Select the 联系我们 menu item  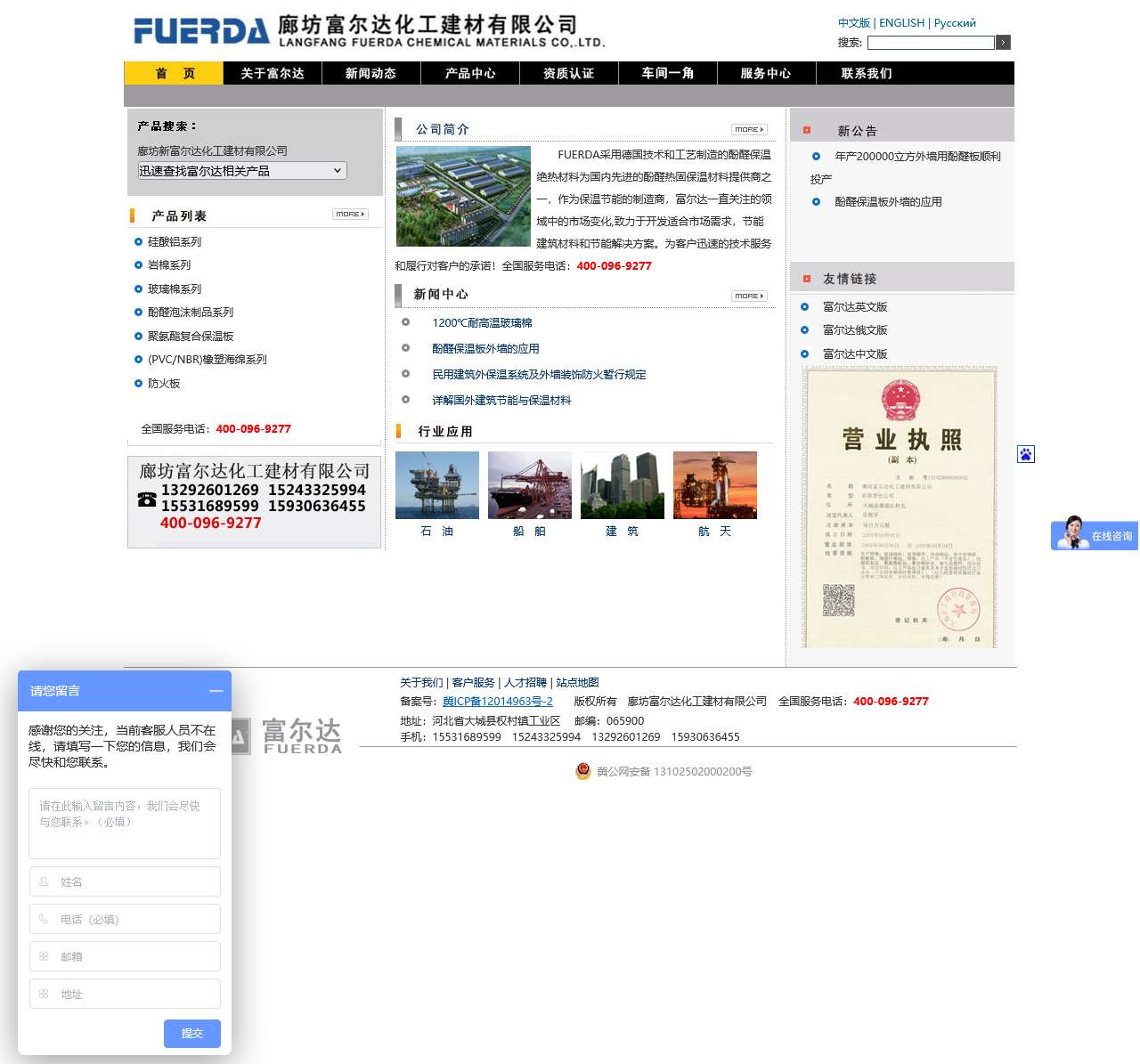click(x=866, y=73)
